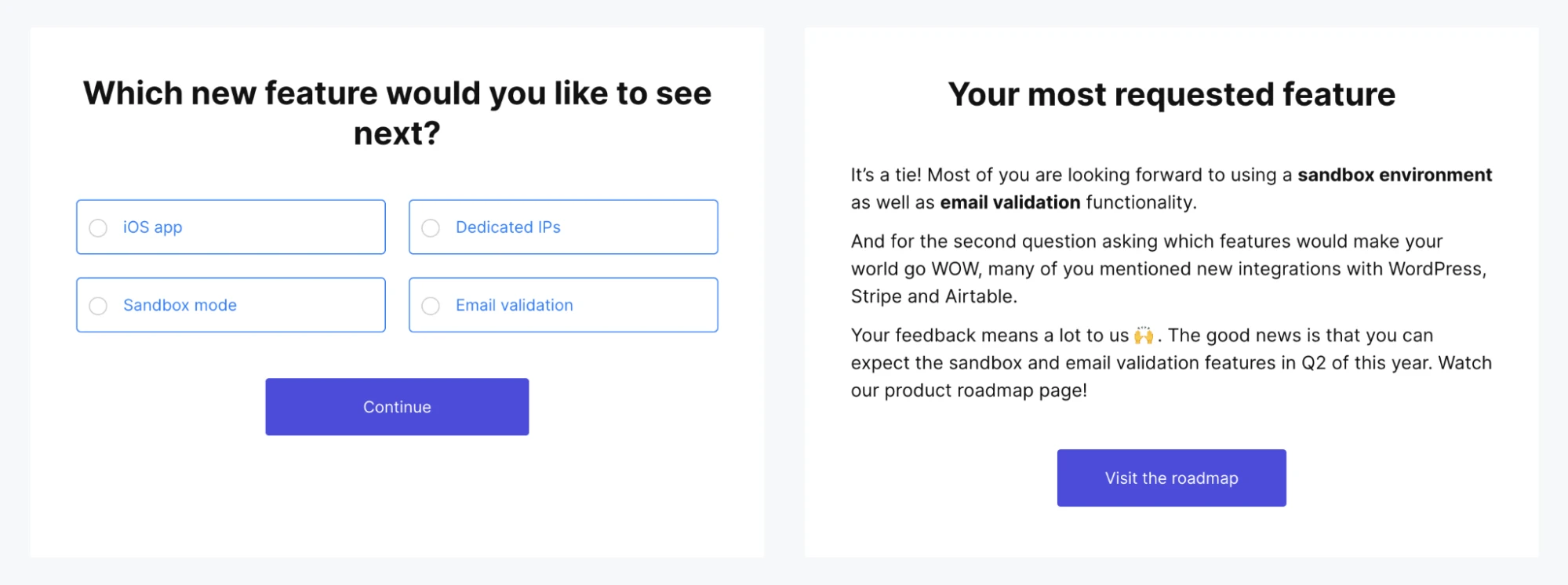
Task: Click the word 'WordPress' in the paragraph
Action: point(1435,269)
